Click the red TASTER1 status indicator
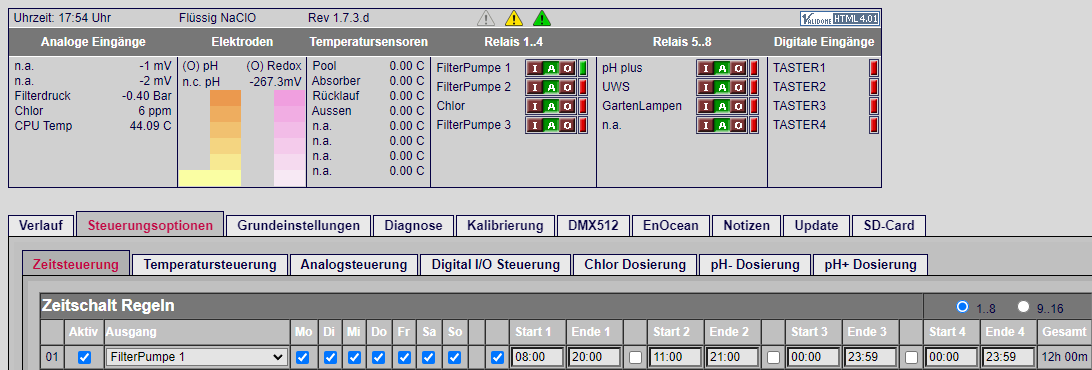Viewport: 1092px width, 370px height. 874,68
